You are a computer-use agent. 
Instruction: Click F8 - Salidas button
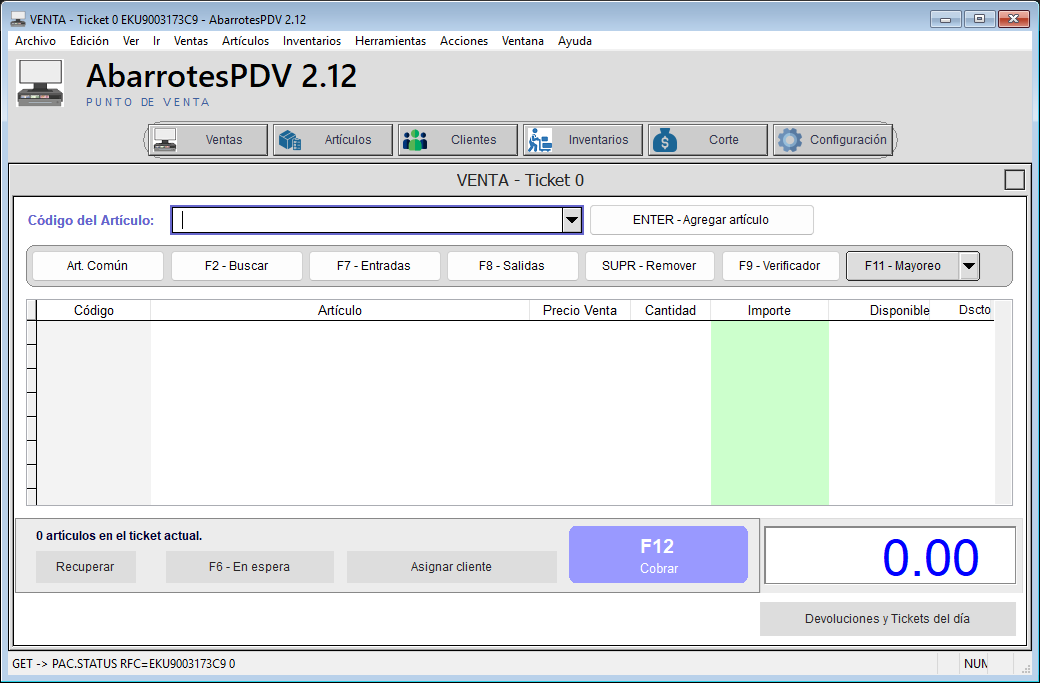tap(512, 266)
